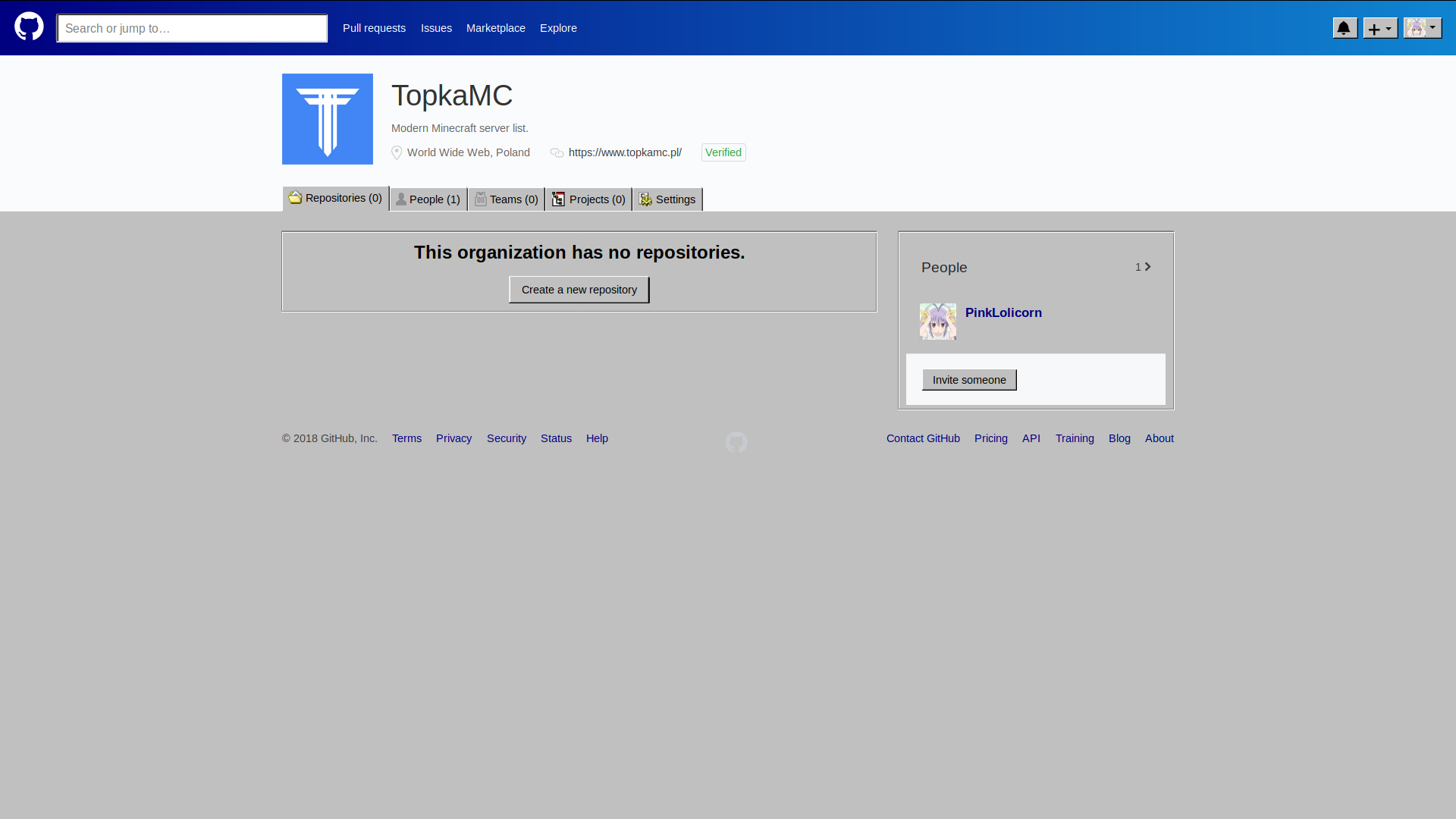
Task: Click the GitHub octocat logo in header
Action: point(29,27)
